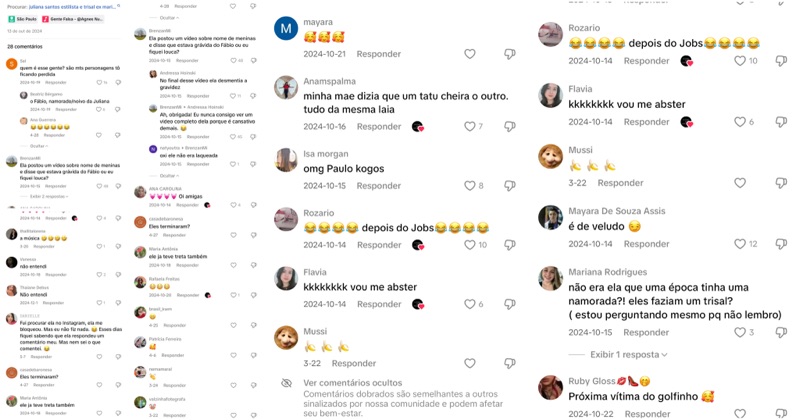Open 'Ver comentários ocultos' link
800x420 pixels.
tap(353, 383)
